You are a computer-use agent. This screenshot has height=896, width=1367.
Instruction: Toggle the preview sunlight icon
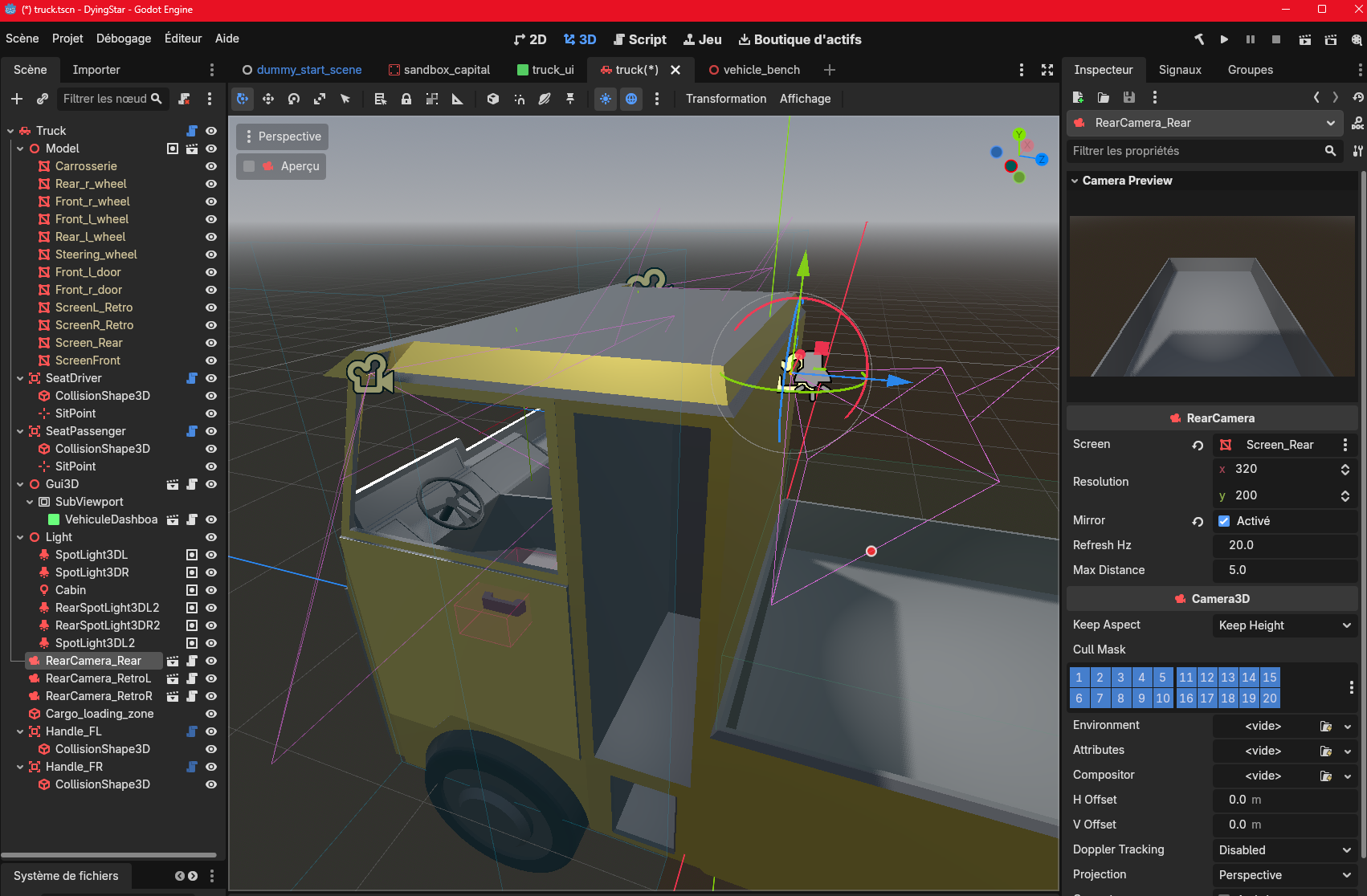click(606, 99)
